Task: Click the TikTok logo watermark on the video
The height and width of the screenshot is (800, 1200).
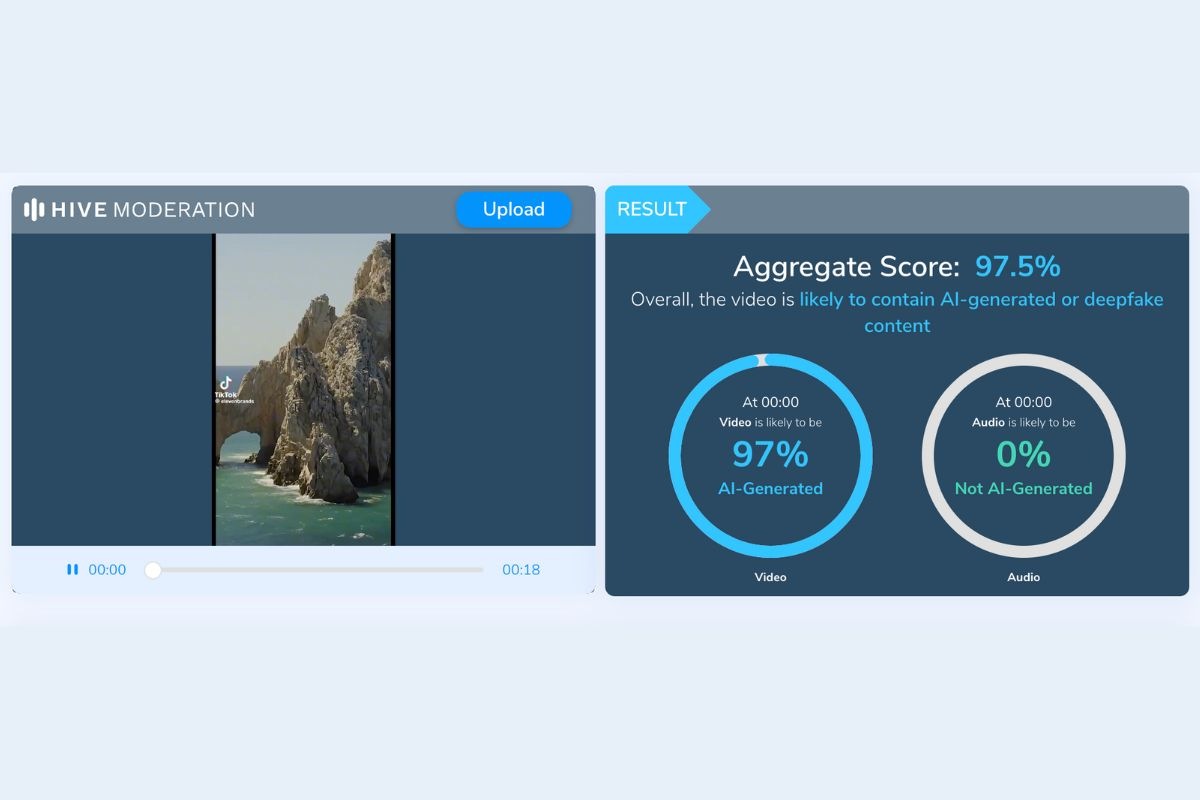Action: tap(226, 384)
